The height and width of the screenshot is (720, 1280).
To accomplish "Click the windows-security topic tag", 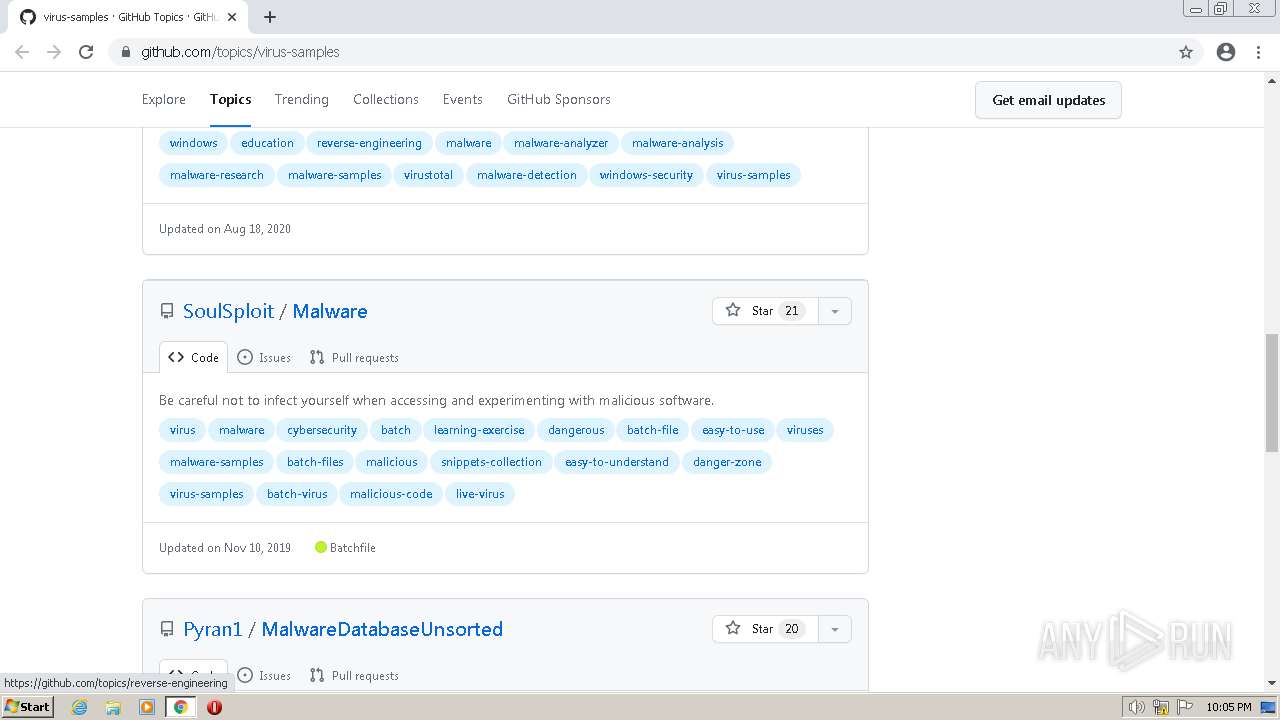I will (x=646, y=175).
